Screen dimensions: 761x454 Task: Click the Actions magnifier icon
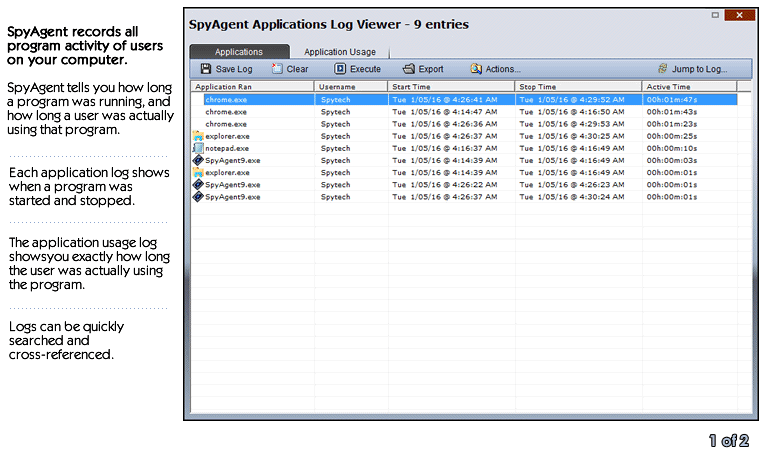(476, 69)
